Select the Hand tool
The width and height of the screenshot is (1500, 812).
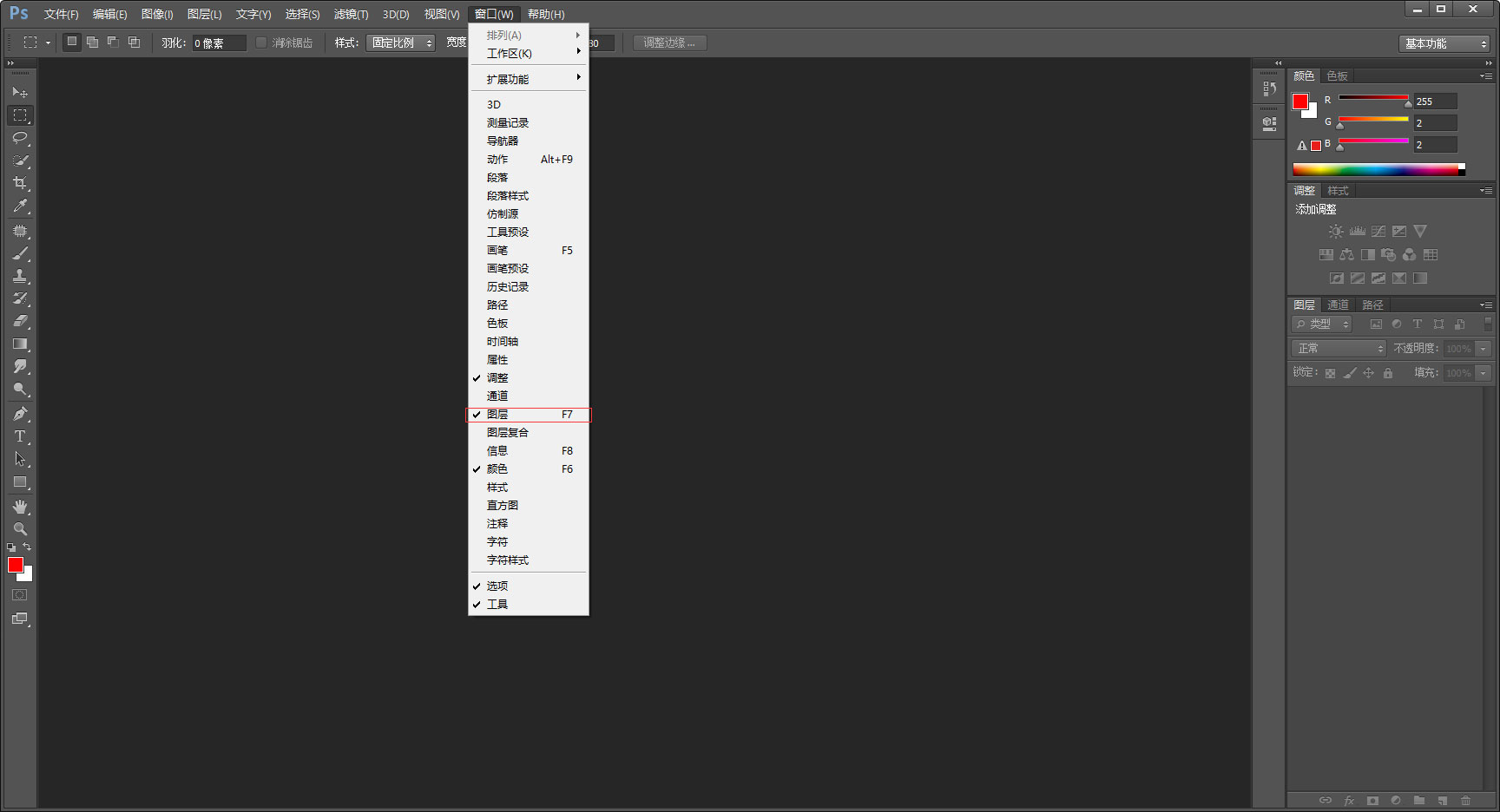[x=20, y=507]
